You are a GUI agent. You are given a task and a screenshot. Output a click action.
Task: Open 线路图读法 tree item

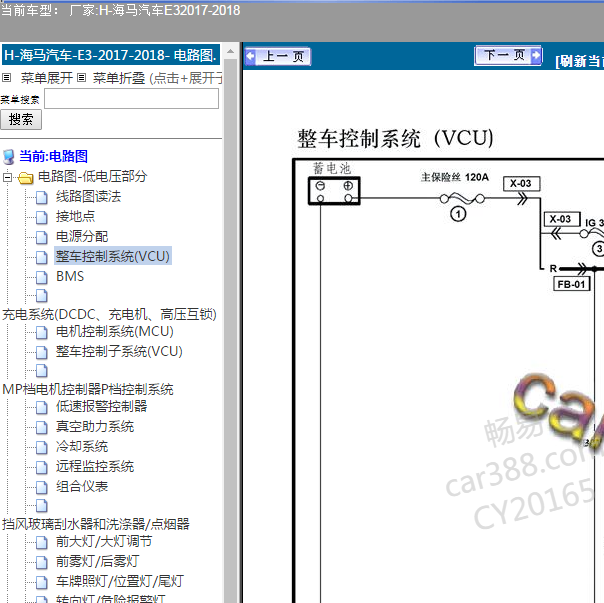coord(88,197)
